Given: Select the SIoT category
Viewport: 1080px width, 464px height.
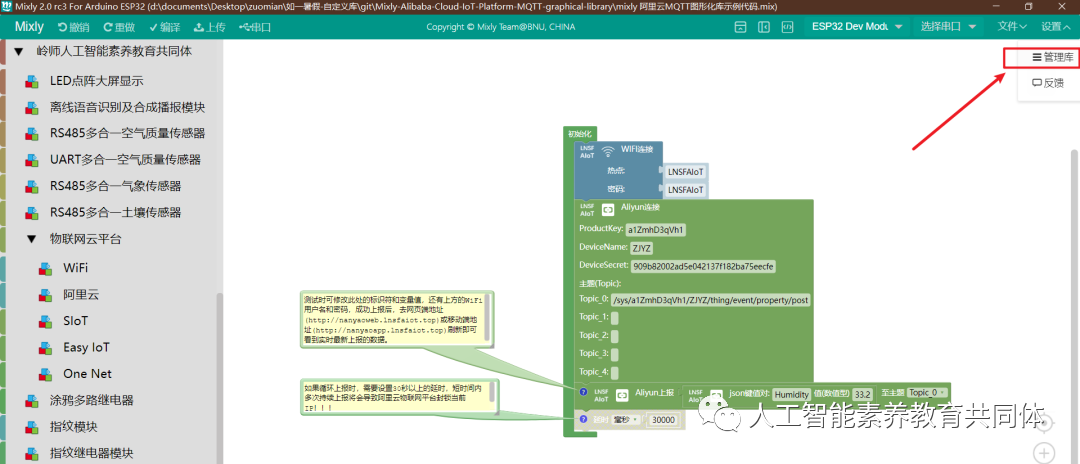Looking at the screenshot, I should pyautogui.click(x=76, y=321).
